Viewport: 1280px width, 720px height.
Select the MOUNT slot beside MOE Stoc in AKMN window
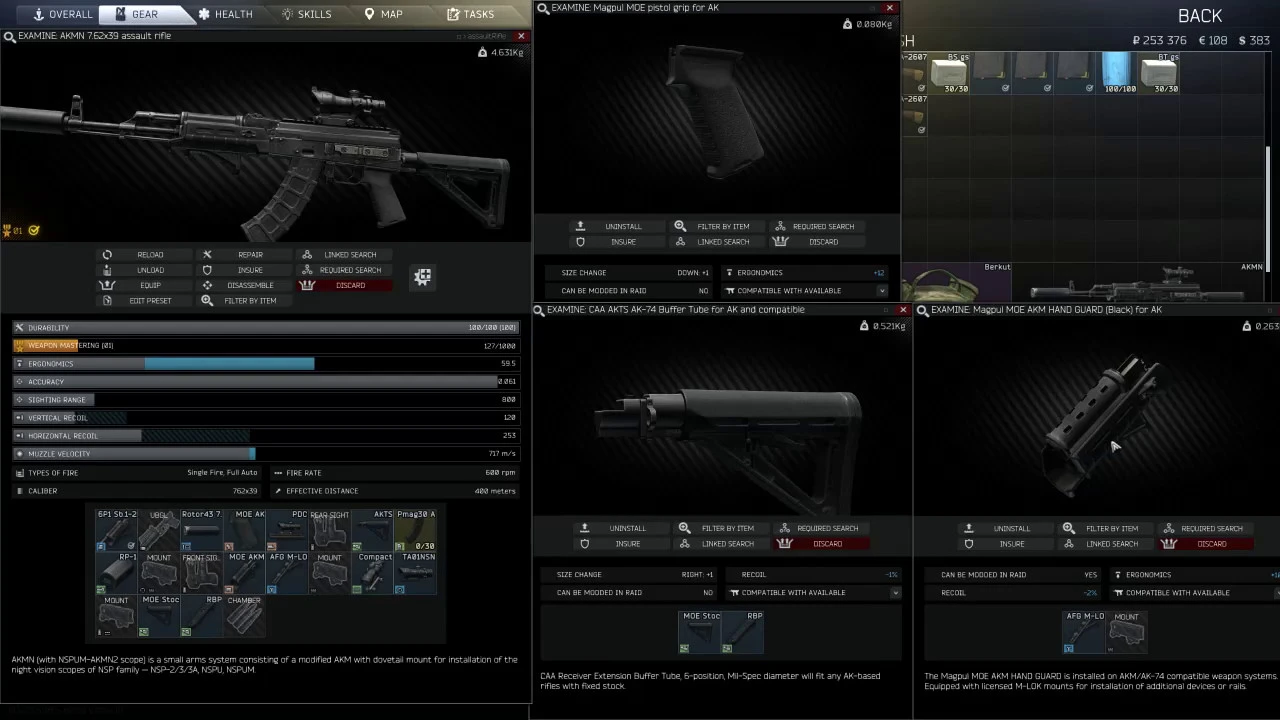[116, 616]
